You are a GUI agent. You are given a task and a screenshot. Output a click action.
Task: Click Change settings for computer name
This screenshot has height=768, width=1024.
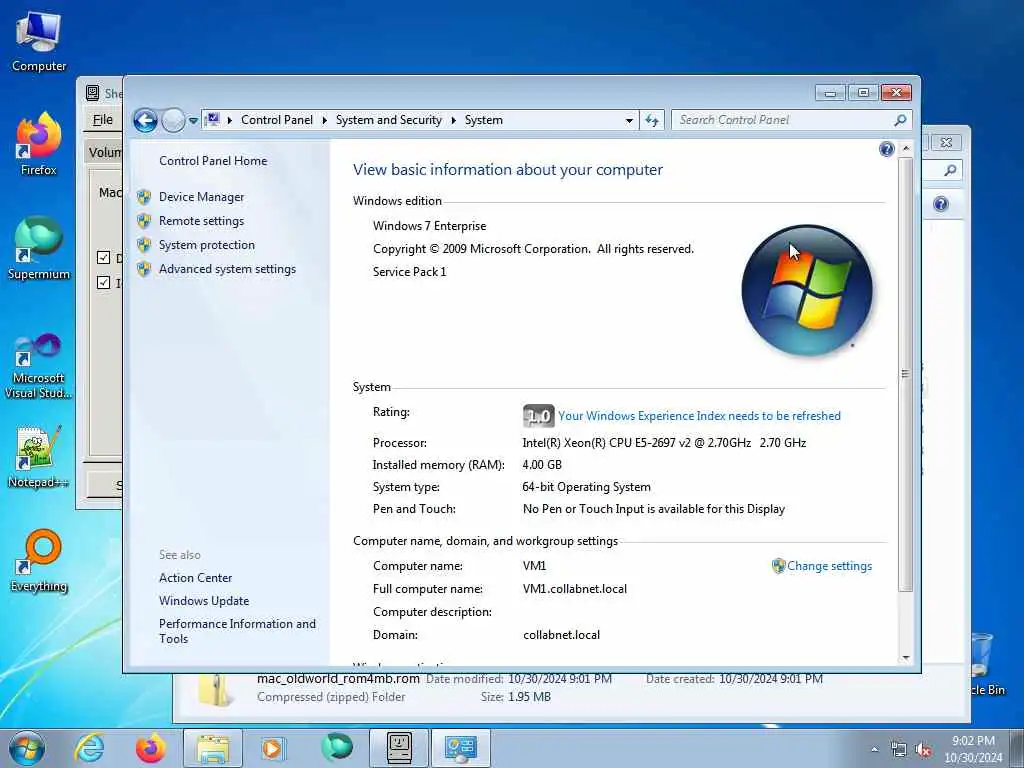click(x=829, y=566)
